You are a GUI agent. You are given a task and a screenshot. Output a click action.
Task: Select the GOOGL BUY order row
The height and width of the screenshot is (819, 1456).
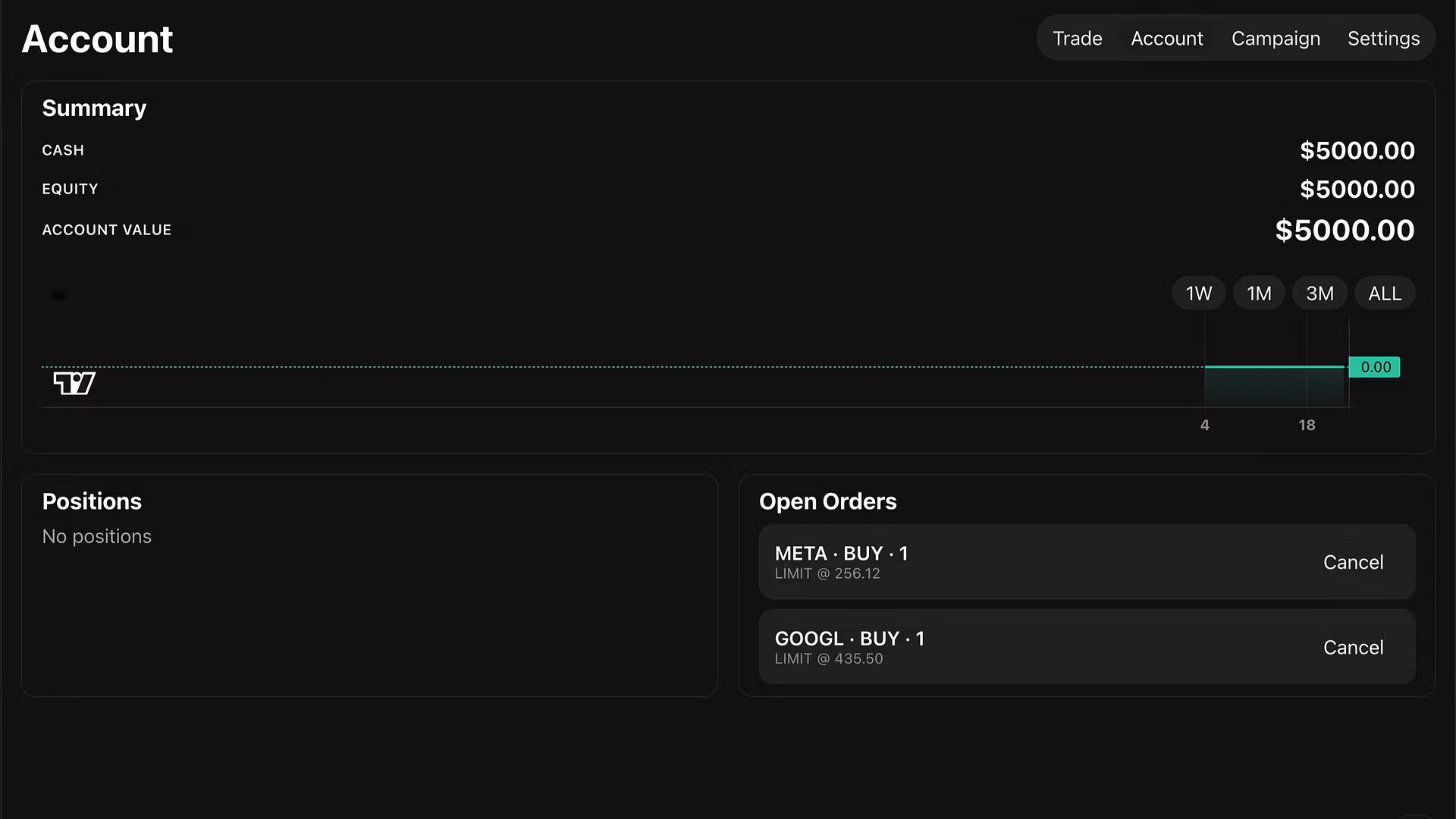(x=1087, y=647)
